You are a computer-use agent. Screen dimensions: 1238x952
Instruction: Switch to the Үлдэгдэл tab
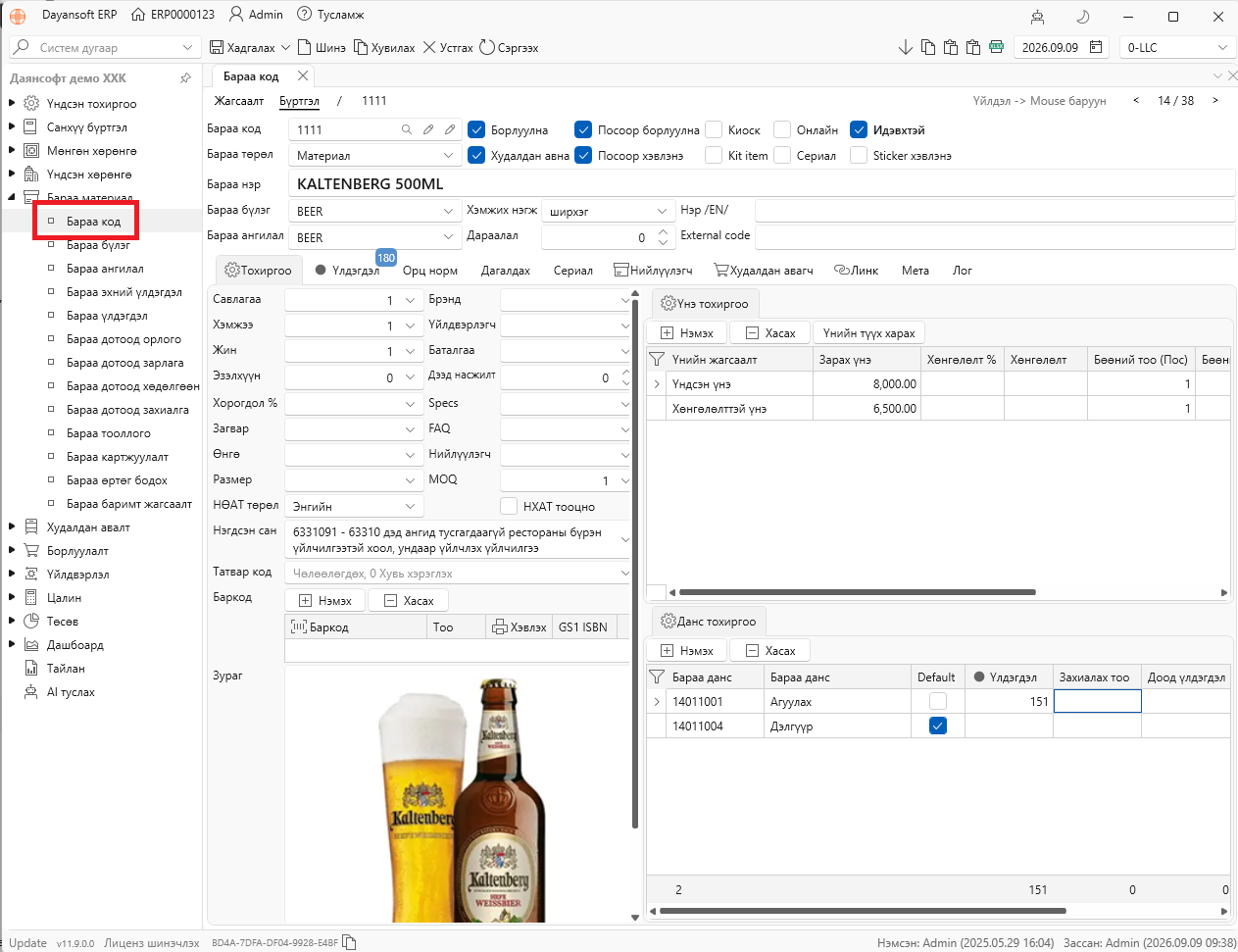[x=347, y=270]
